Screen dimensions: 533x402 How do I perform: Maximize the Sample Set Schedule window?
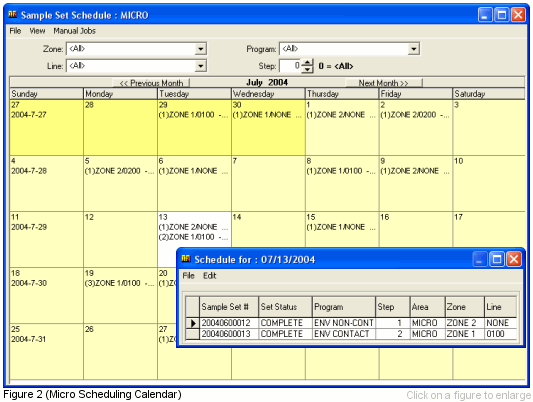[502, 15]
